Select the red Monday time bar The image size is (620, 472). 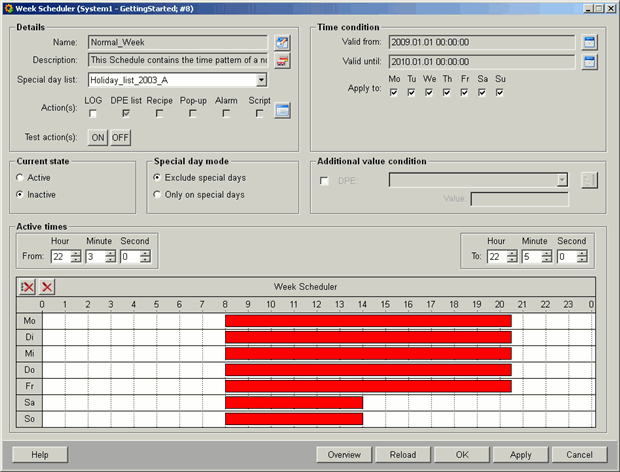(x=368, y=321)
